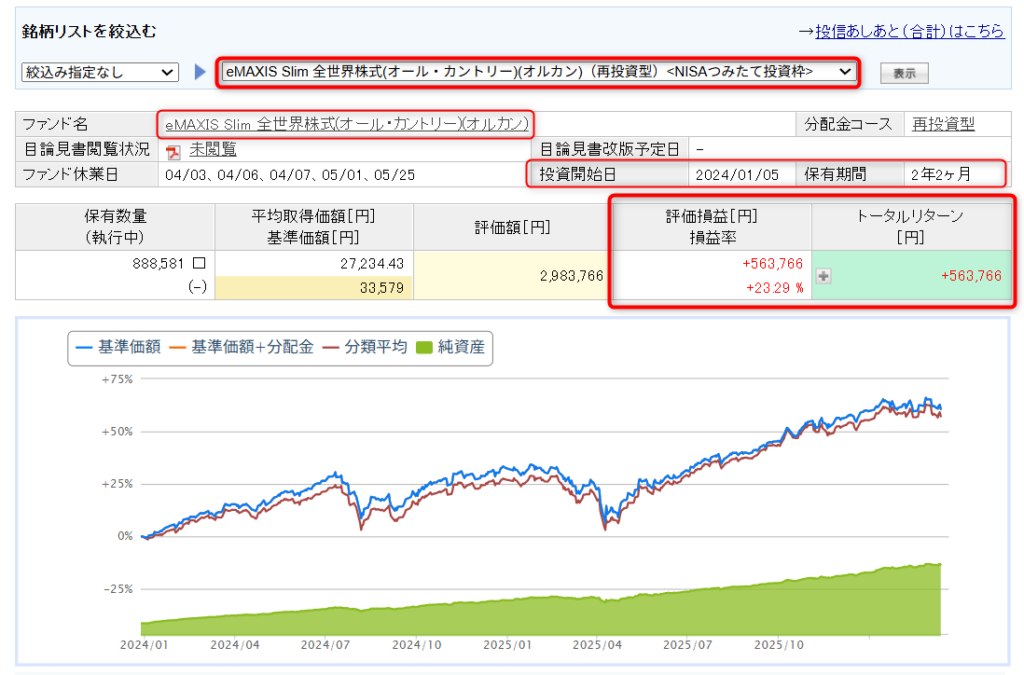This screenshot has height=675, width=1024.
Task: Open the 投信あしあと(合計)はこちら link
Action: 909,32
